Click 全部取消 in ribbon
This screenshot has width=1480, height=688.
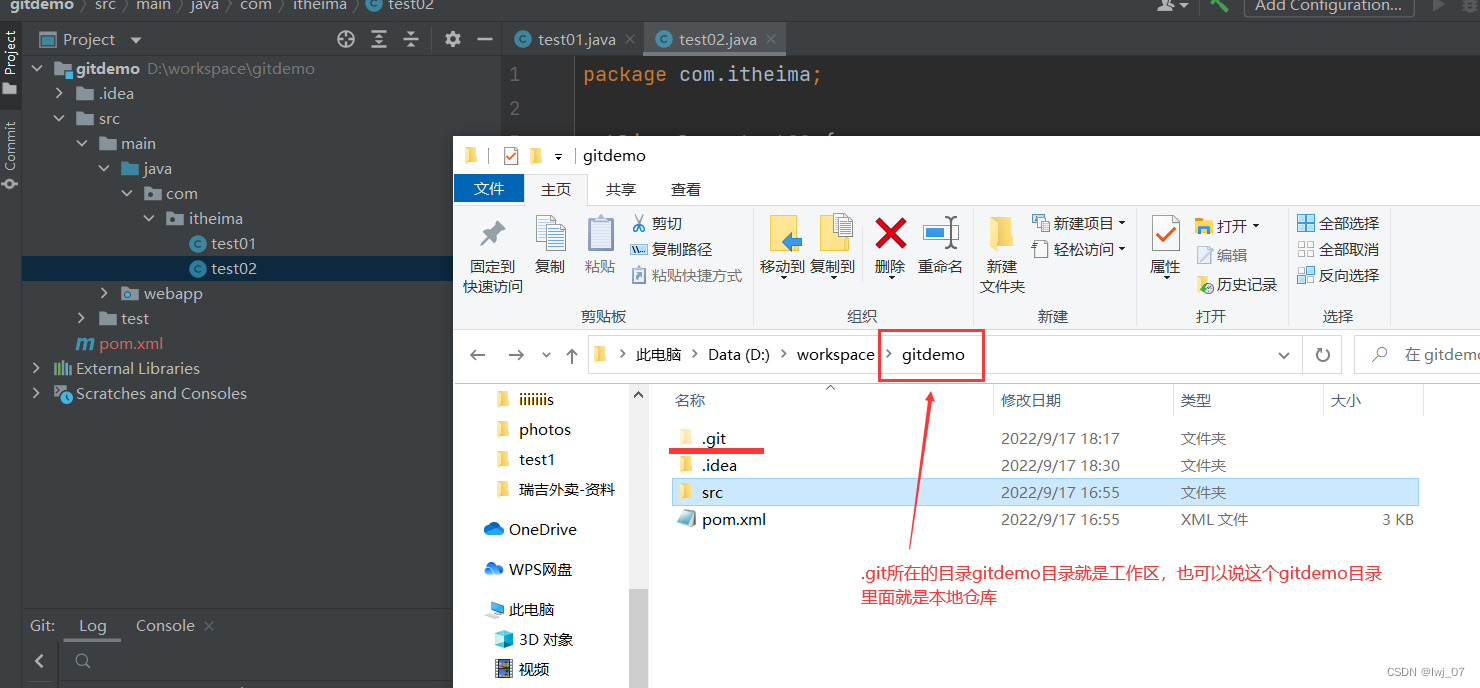[x=1338, y=250]
